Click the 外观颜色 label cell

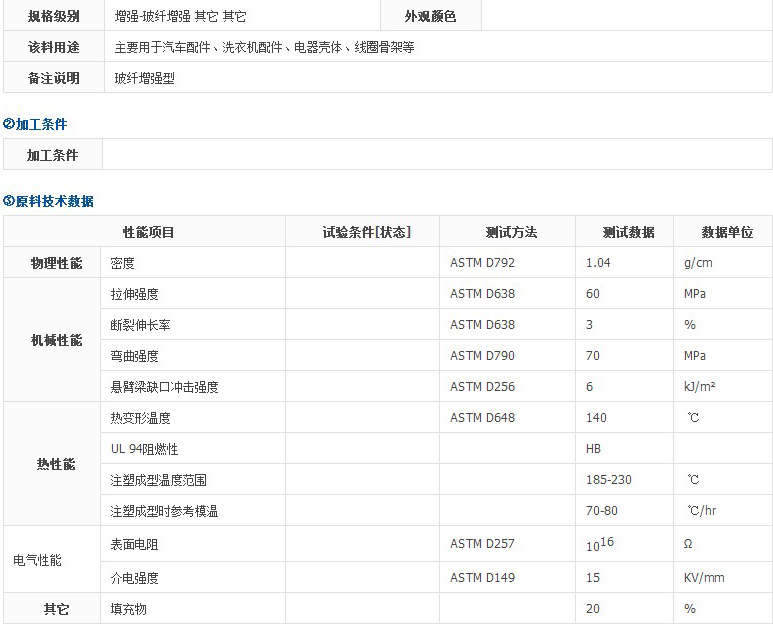tap(430, 16)
